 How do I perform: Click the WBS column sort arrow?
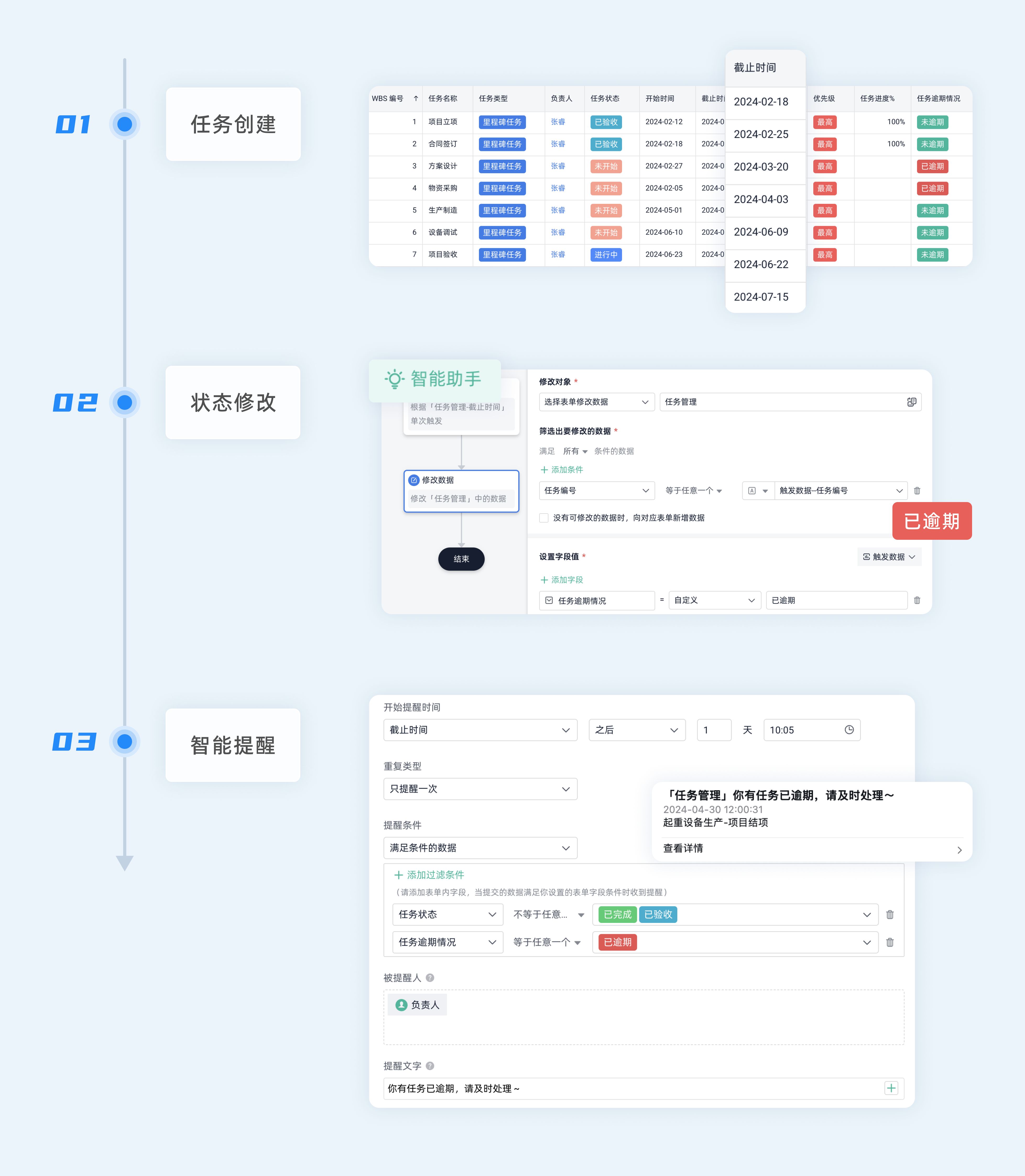(416, 98)
